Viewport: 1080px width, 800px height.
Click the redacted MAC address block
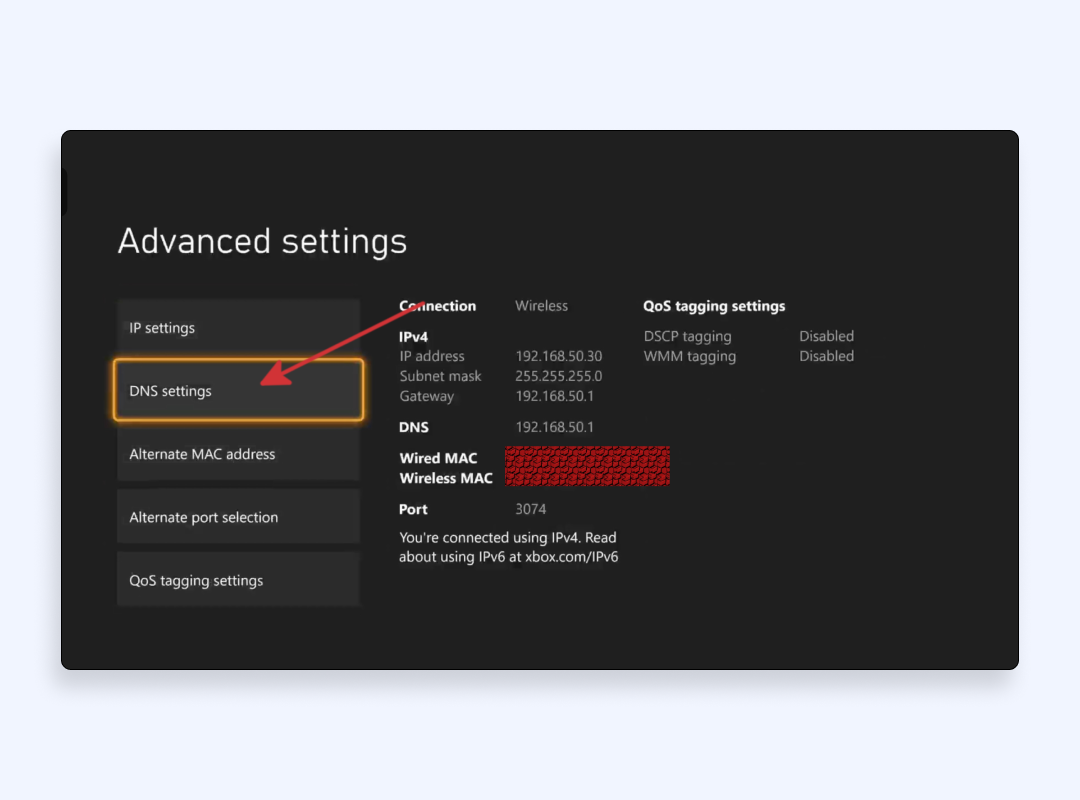pyautogui.click(x=587, y=466)
